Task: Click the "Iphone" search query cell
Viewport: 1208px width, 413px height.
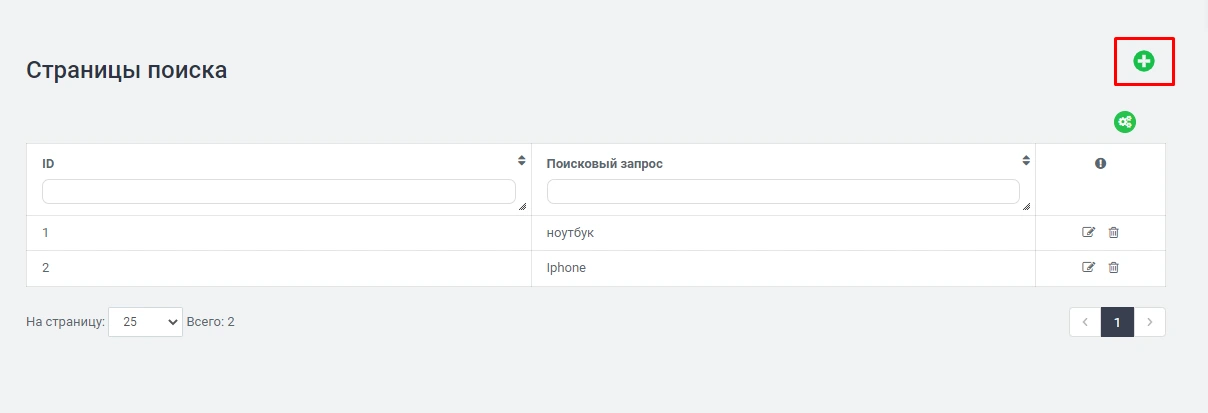Action: click(566, 268)
